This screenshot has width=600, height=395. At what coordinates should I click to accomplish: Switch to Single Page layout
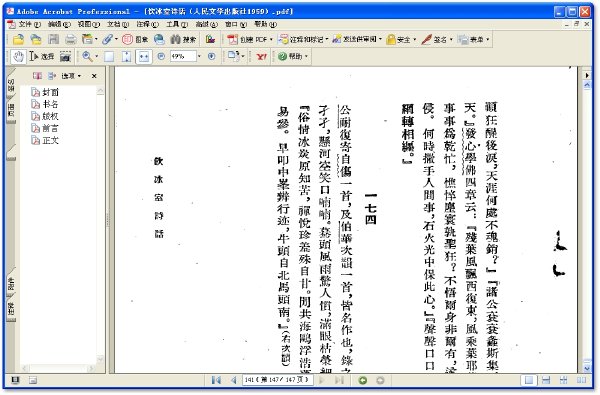pos(529,380)
